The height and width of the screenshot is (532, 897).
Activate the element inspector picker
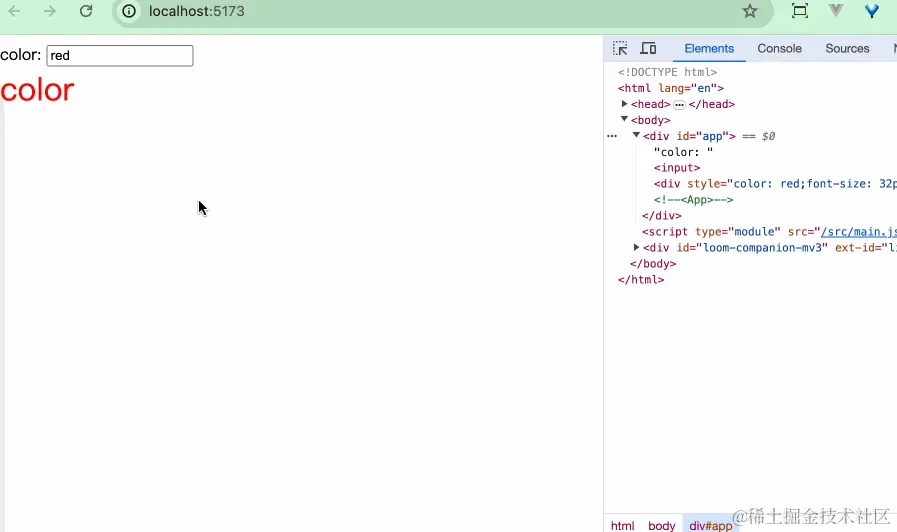click(620, 49)
